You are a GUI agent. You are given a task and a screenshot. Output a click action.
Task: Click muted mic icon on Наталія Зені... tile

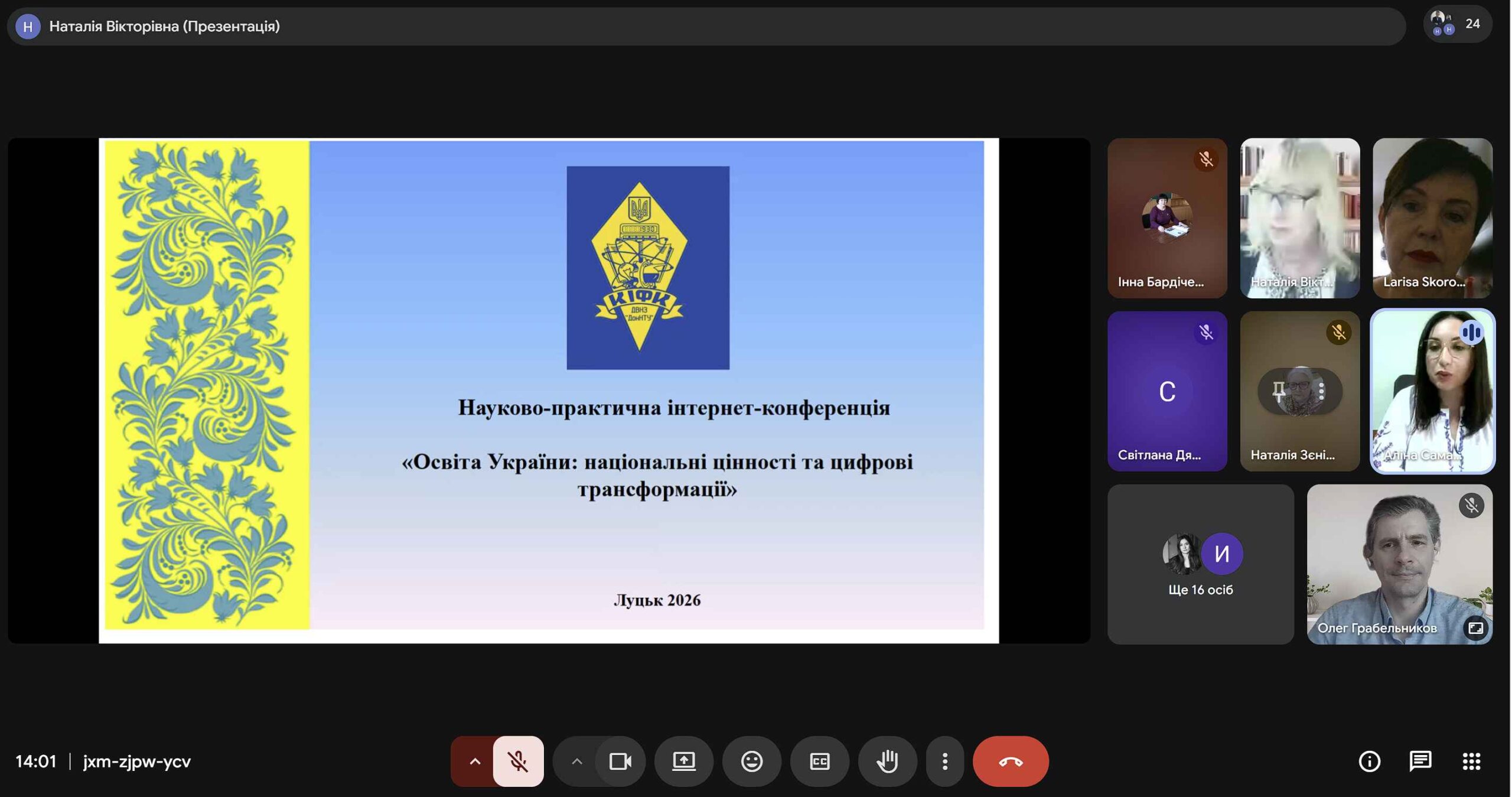1338,332
